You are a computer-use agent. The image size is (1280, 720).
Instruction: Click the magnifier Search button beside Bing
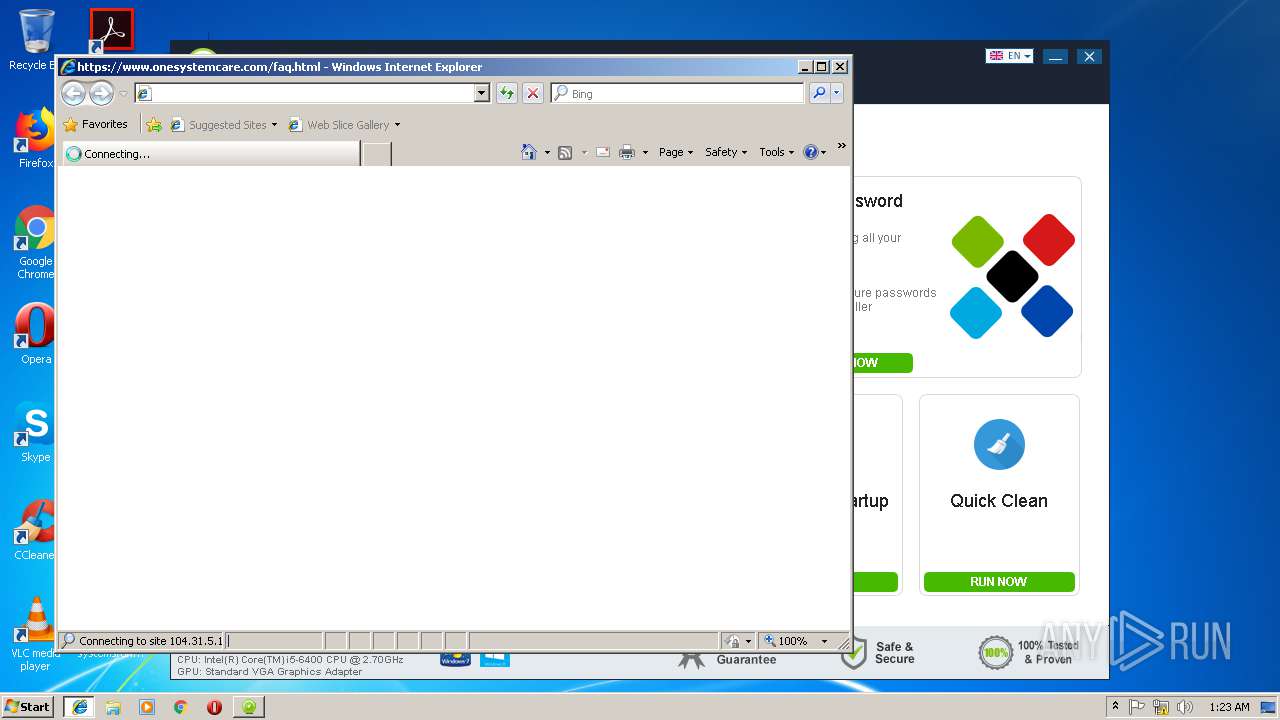tap(819, 93)
